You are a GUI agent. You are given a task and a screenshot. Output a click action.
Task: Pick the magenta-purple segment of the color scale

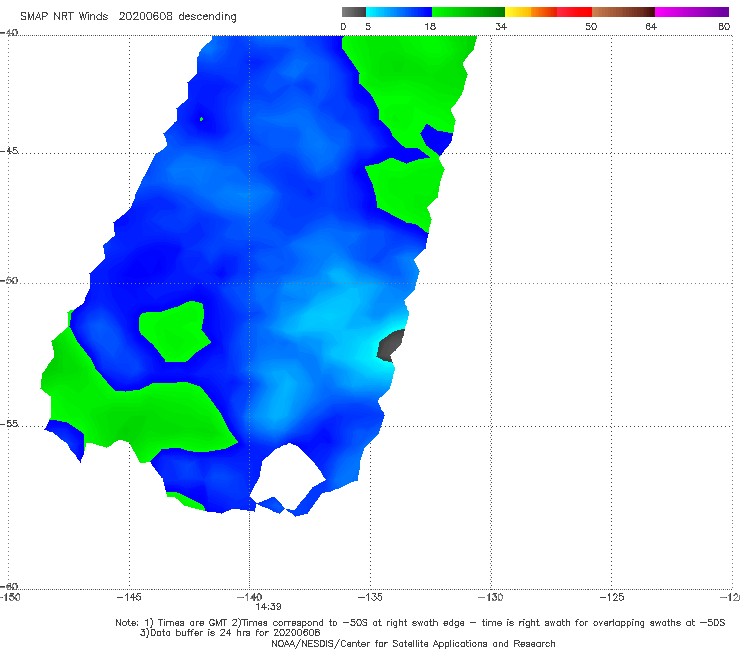(692, 12)
